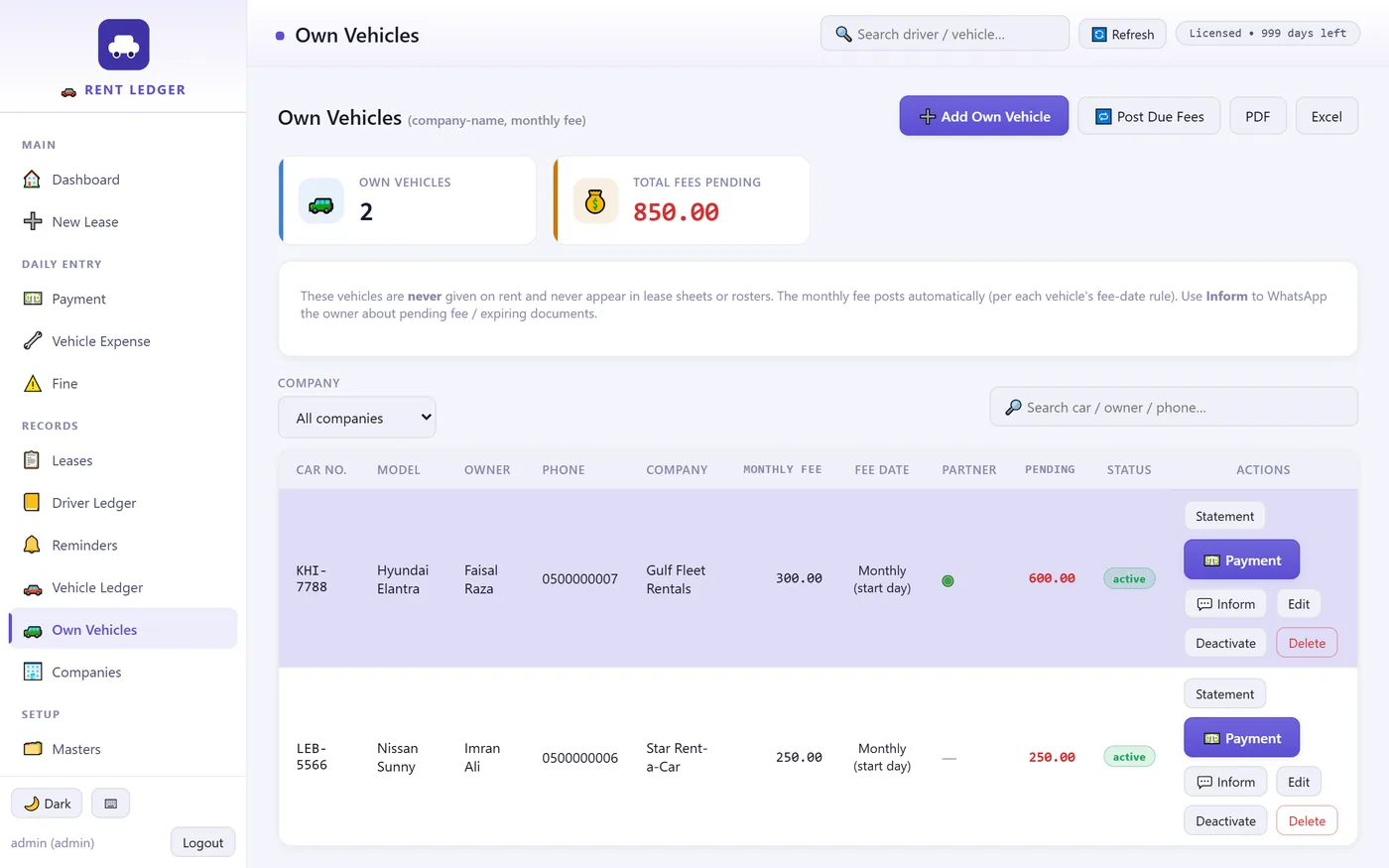1389x868 pixels.
Task: Click the active status badge for KHI-7788
Action: (1129, 578)
